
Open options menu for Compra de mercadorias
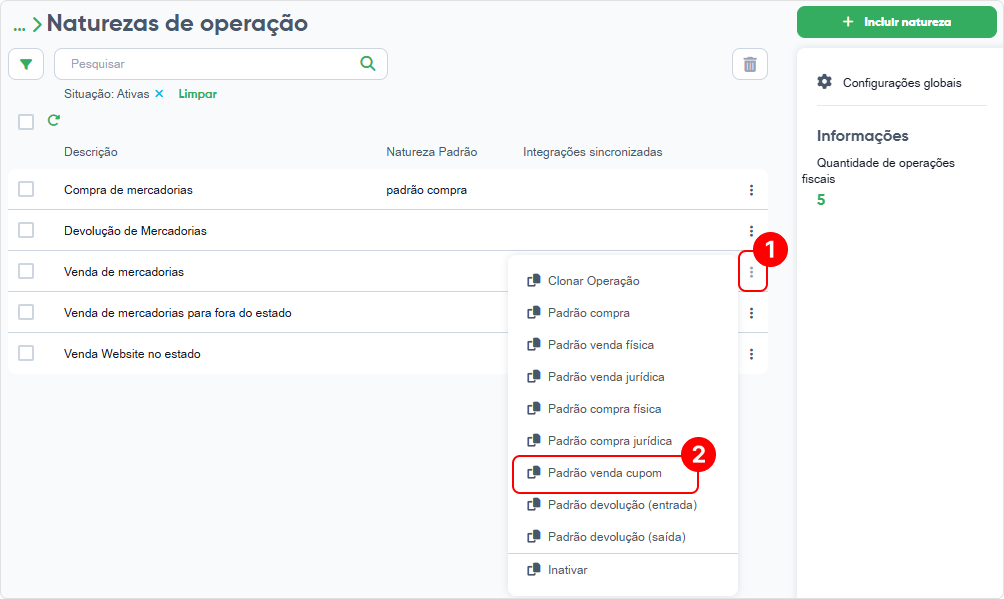point(751,190)
